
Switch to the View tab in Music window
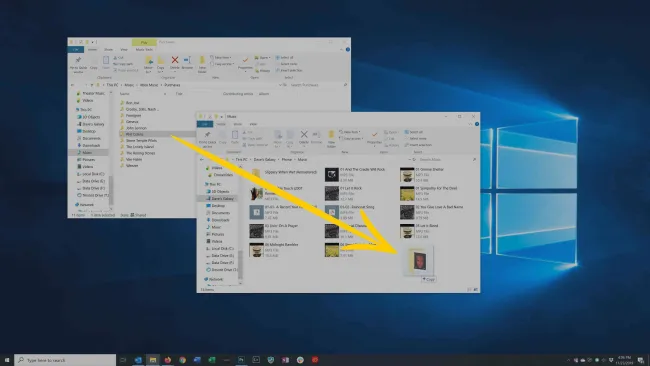pyautogui.click(x=253, y=124)
